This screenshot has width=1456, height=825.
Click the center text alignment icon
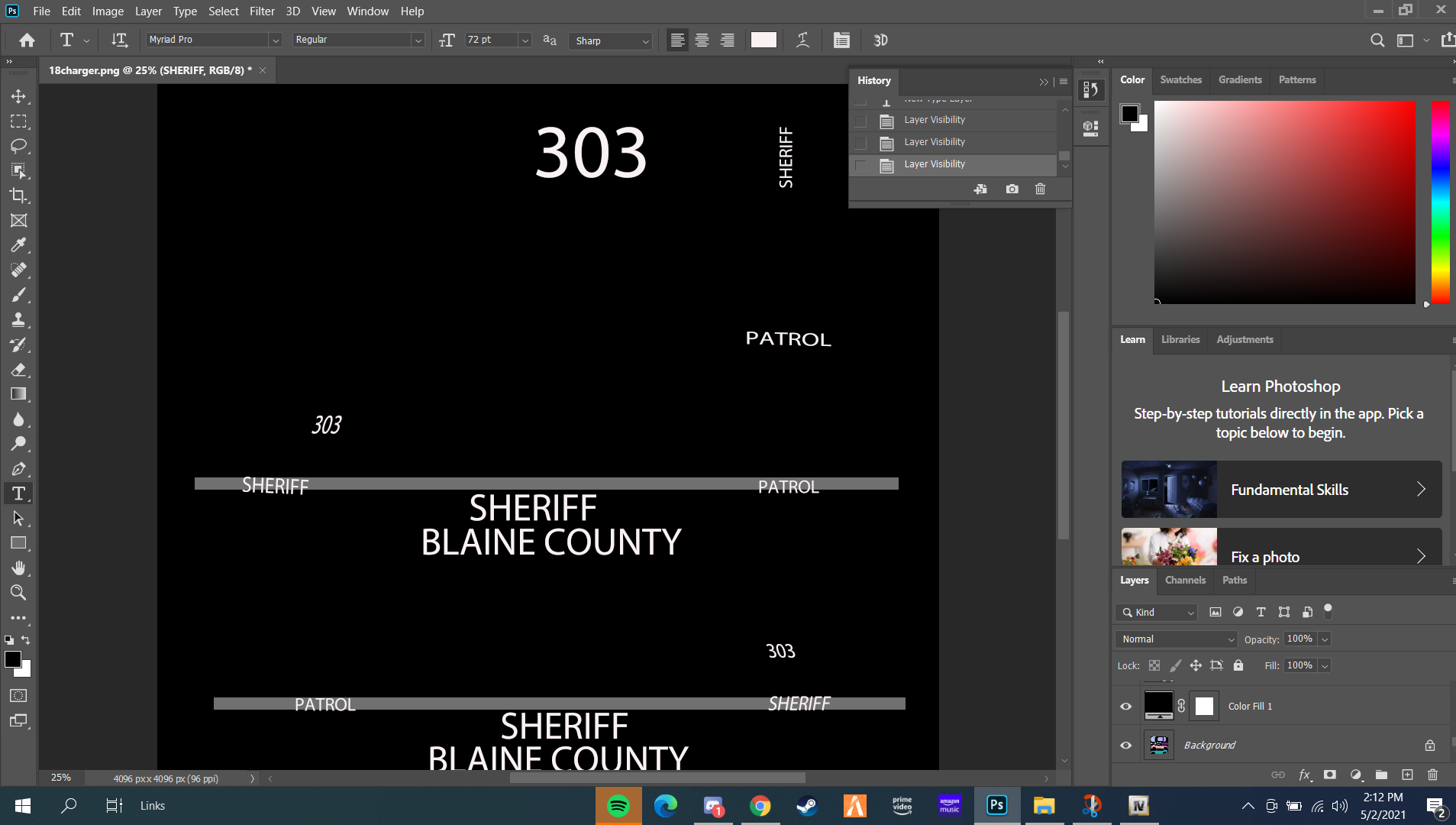coord(702,40)
